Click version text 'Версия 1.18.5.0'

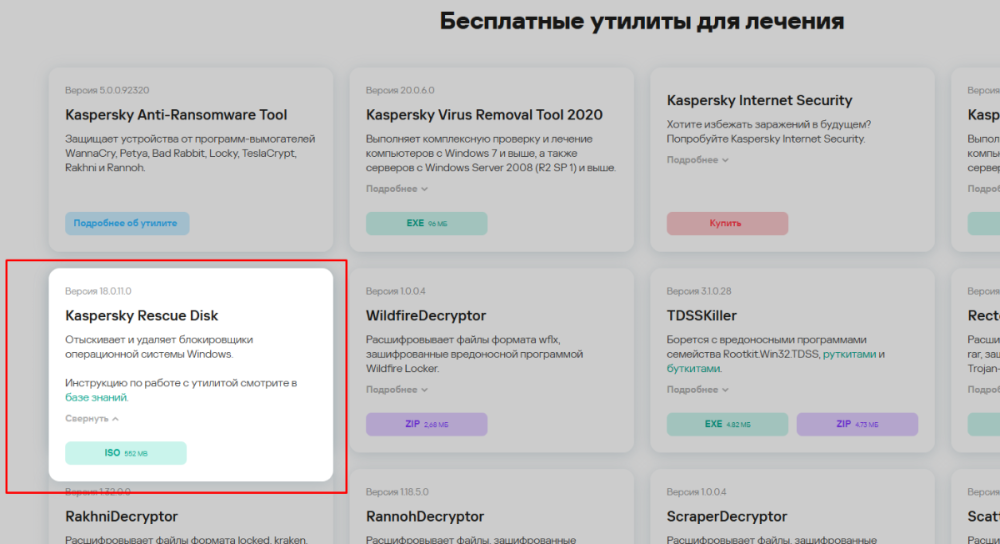397,492
